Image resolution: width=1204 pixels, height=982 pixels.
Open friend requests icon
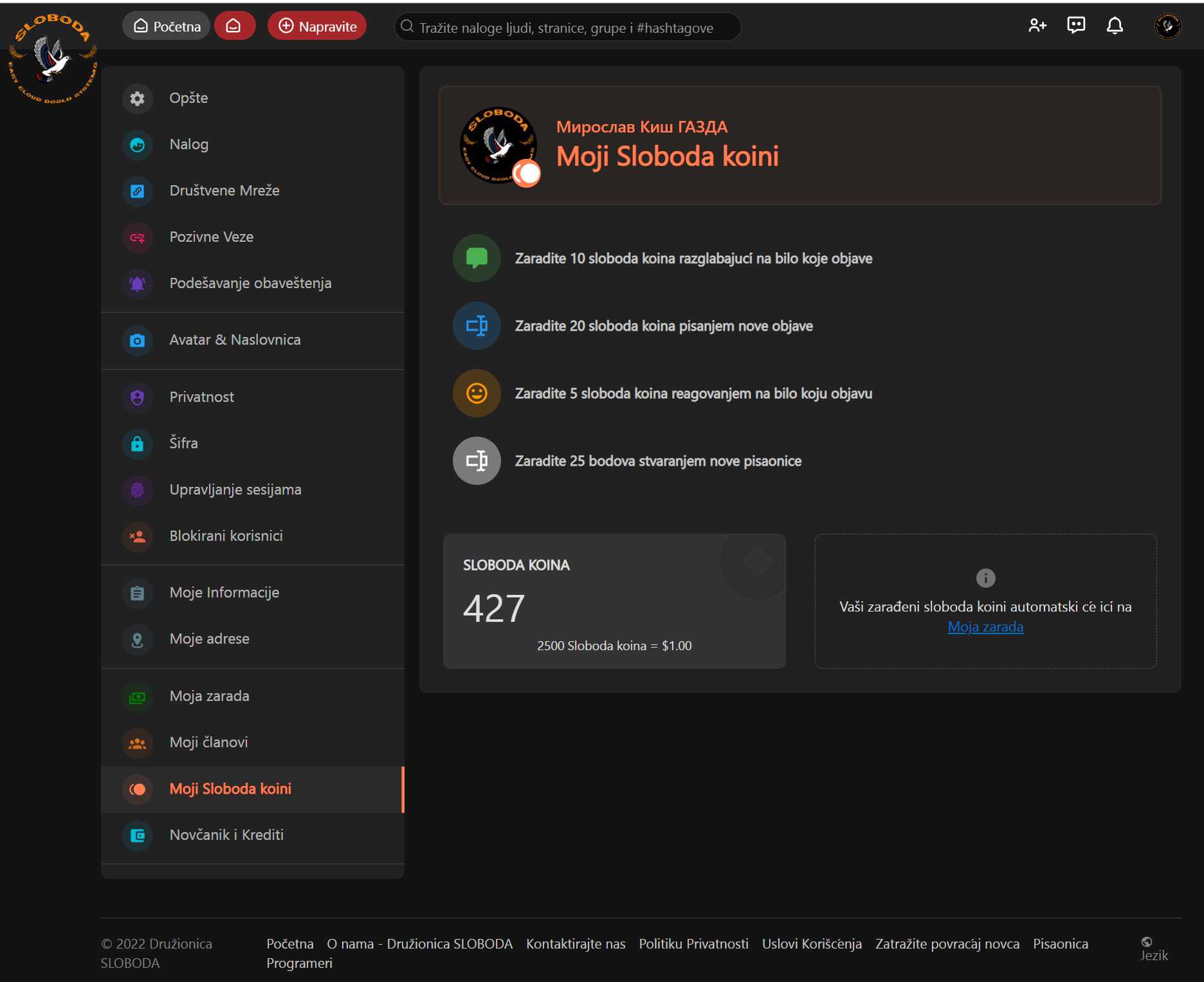click(1037, 26)
